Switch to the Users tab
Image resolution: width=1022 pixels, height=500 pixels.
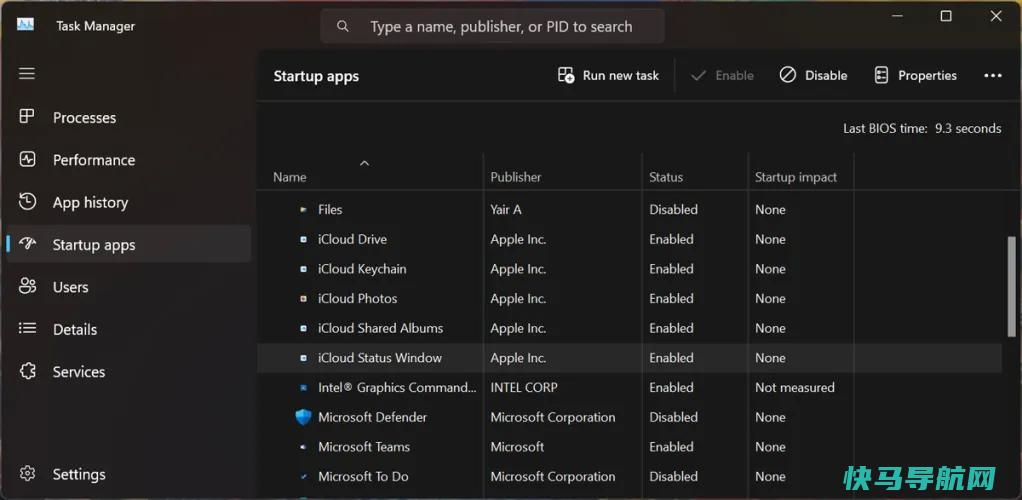pos(128,287)
